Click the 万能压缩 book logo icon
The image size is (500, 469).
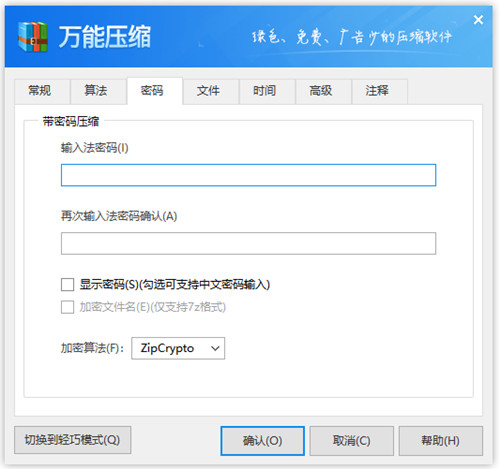pos(32,37)
